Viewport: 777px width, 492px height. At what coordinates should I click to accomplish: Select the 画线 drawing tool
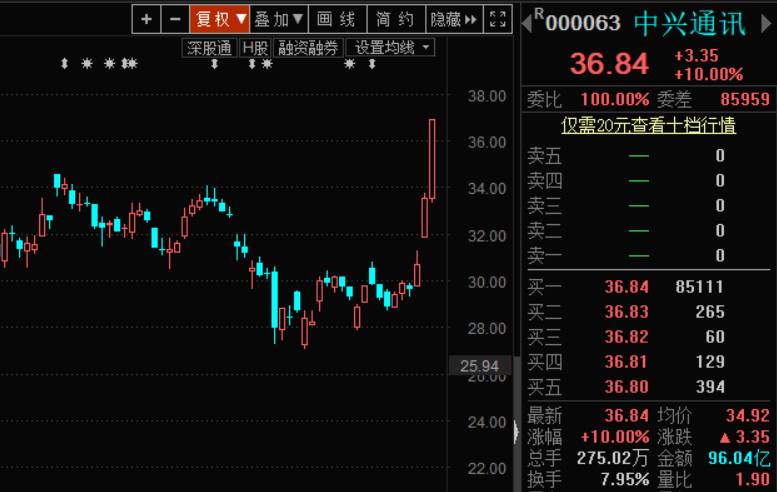pos(337,19)
